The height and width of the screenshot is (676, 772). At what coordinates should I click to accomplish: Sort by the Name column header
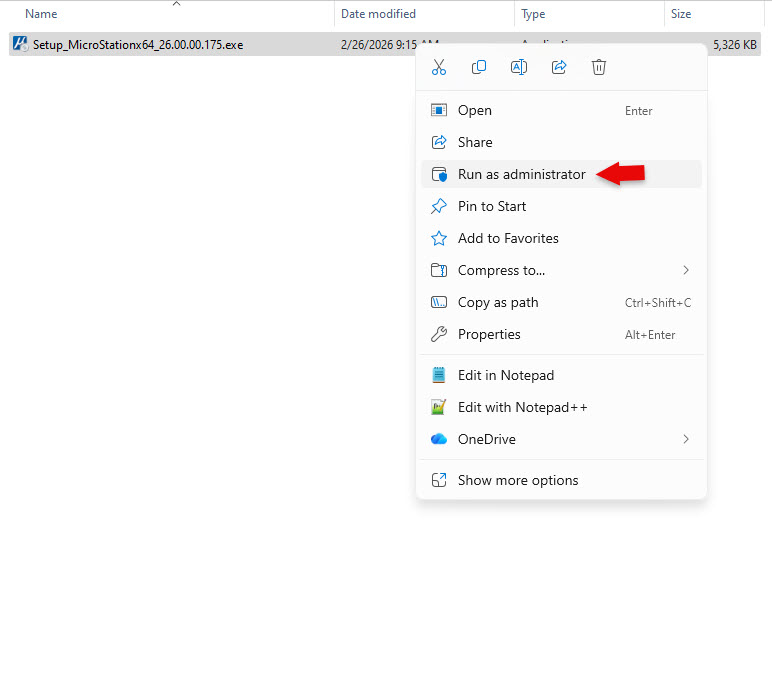[41, 14]
